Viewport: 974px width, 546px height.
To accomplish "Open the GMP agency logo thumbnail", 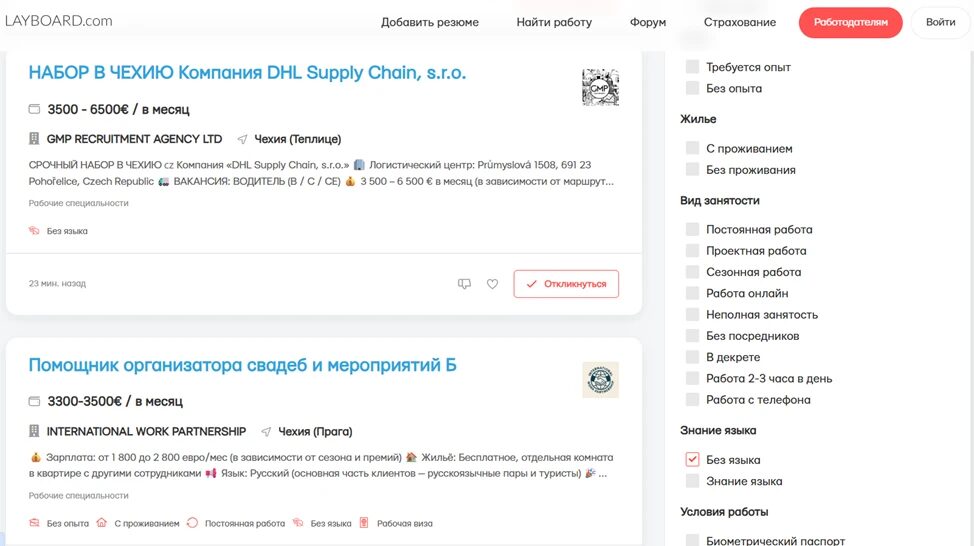I will point(600,87).
